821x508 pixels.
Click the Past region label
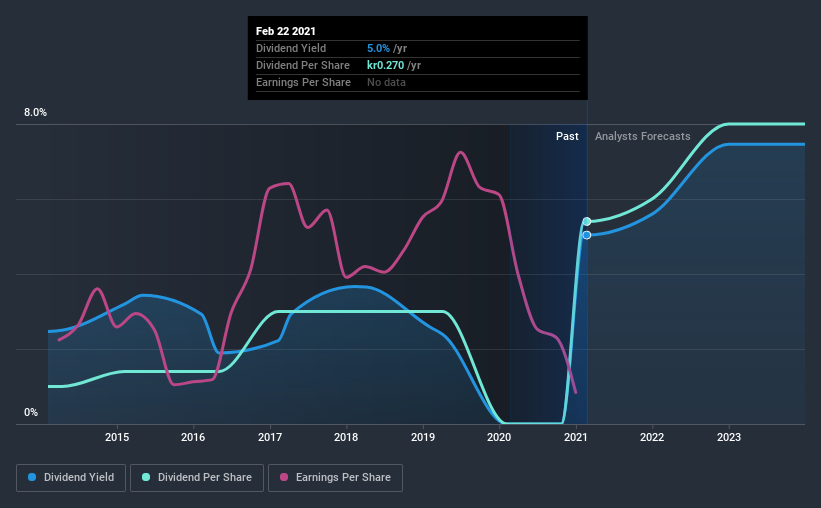[567, 136]
